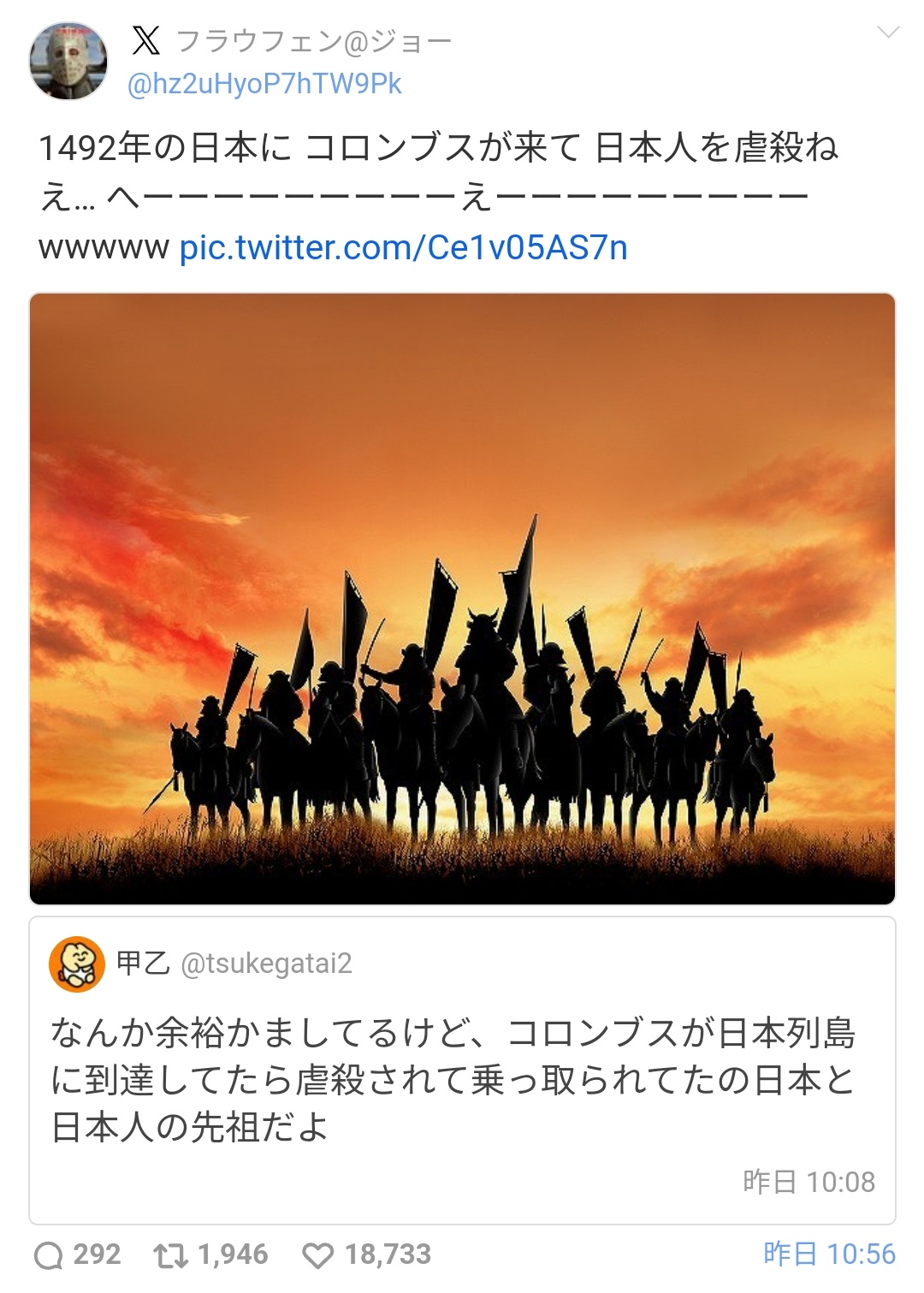Open the 昨日 10:56 timestamp link

tap(829, 1254)
